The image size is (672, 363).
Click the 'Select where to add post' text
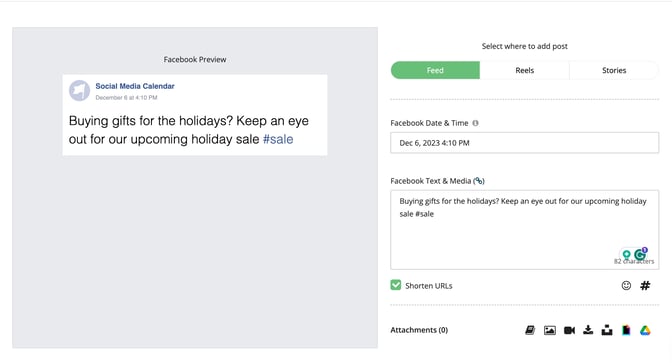[525, 46]
